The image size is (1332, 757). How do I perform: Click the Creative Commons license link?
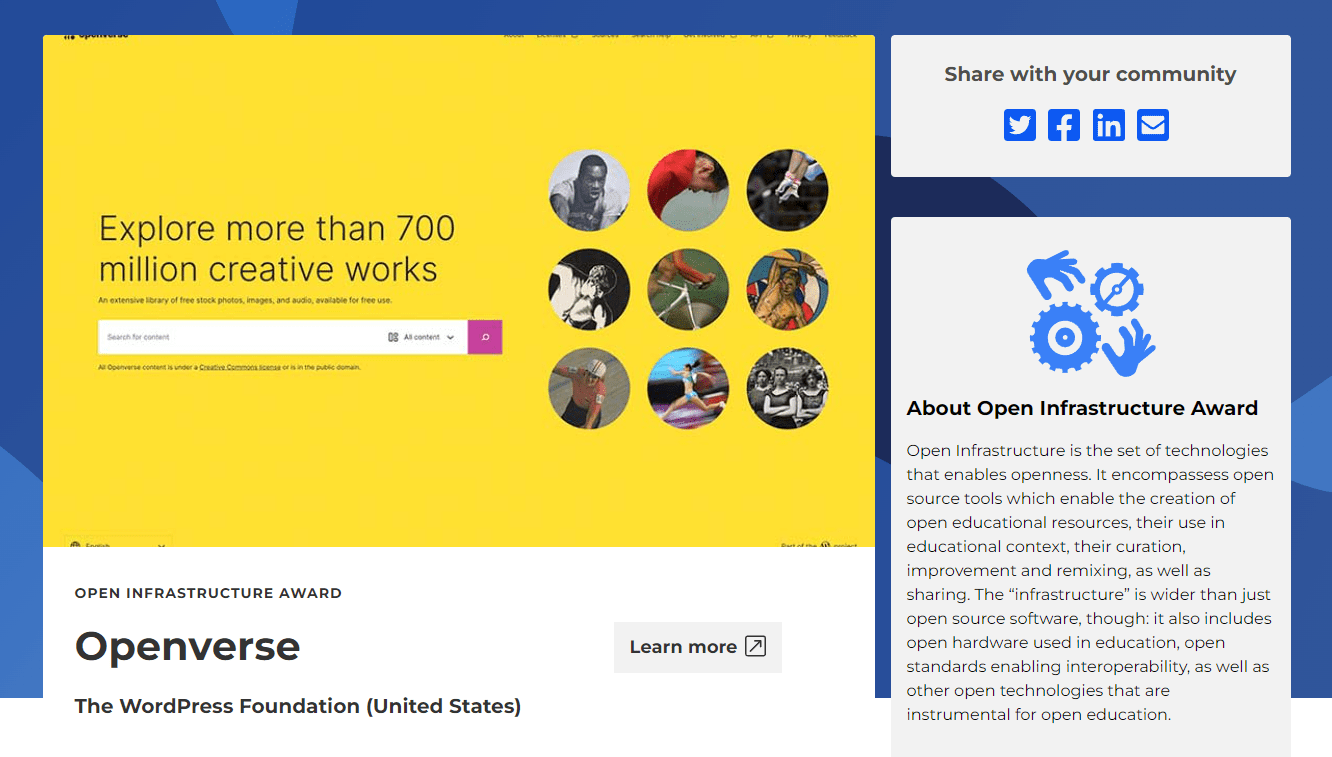[240, 368]
